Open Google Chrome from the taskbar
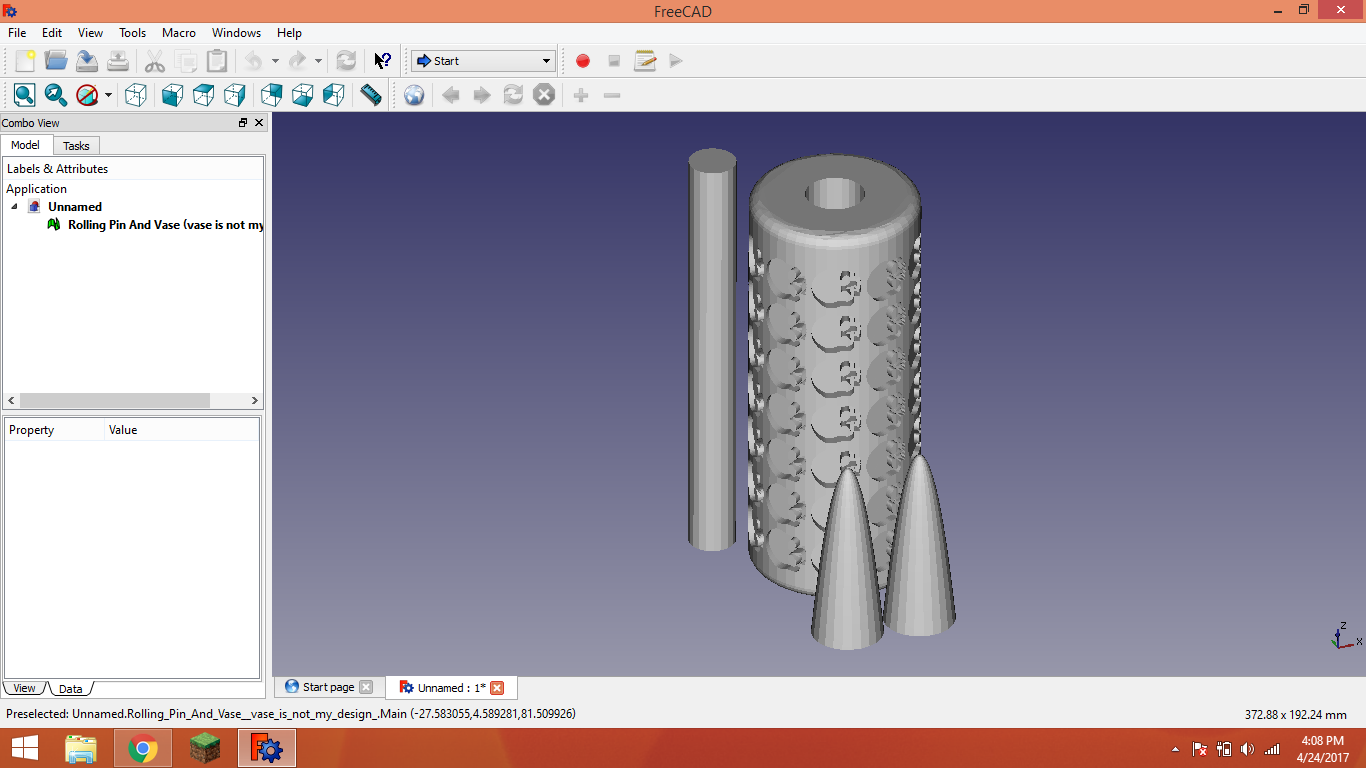The height and width of the screenshot is (768, 1366). (x=143, y=748)
